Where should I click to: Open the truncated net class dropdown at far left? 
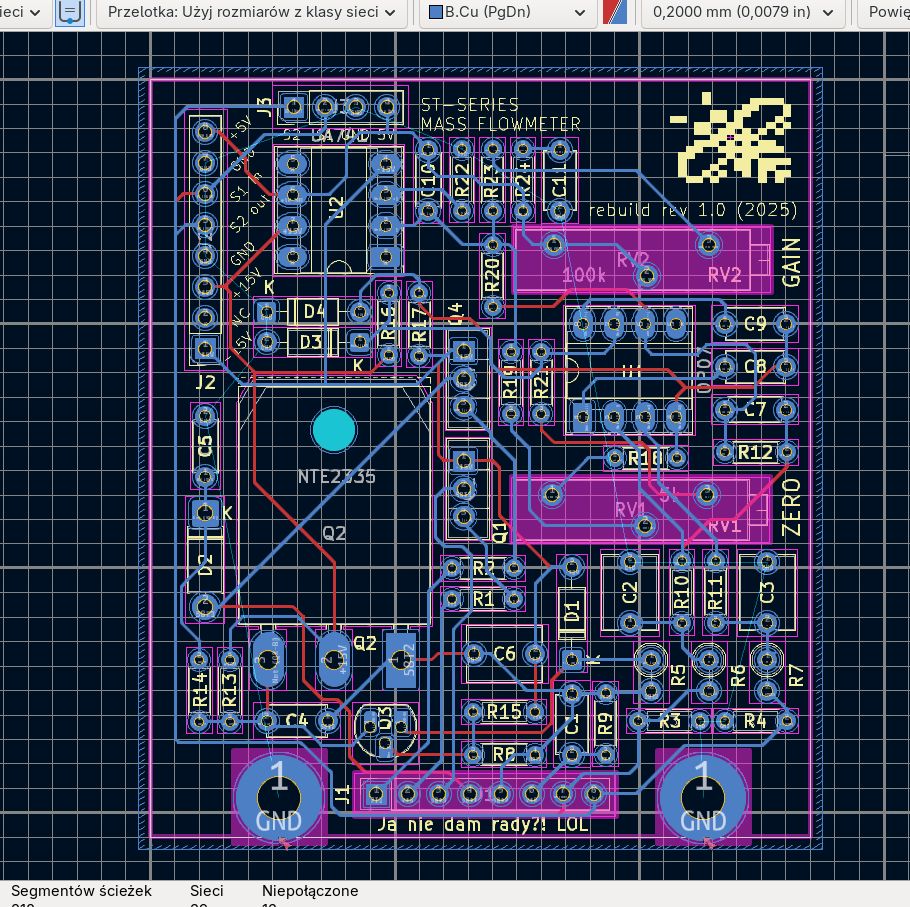[20, 12]
